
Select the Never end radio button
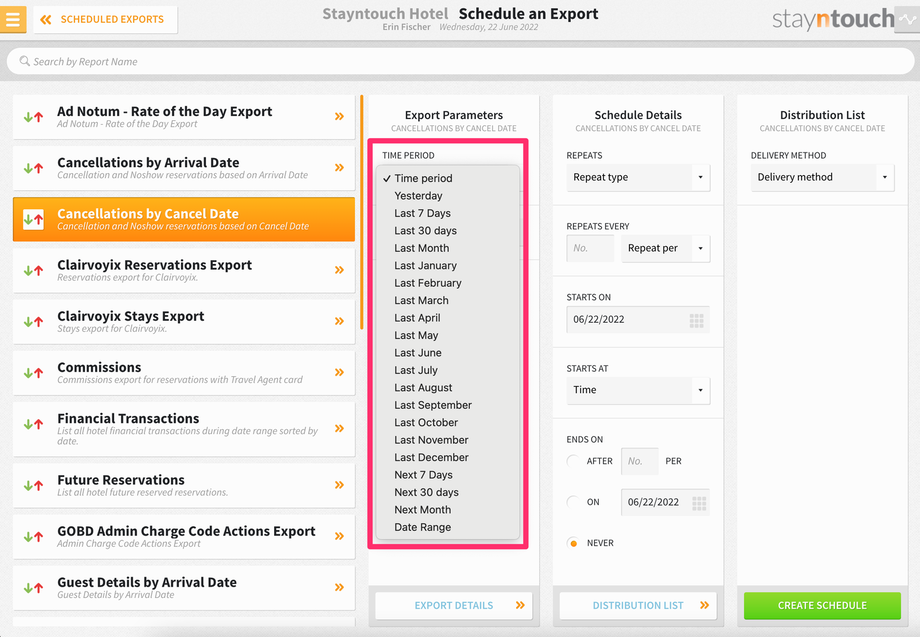(573, 543)
